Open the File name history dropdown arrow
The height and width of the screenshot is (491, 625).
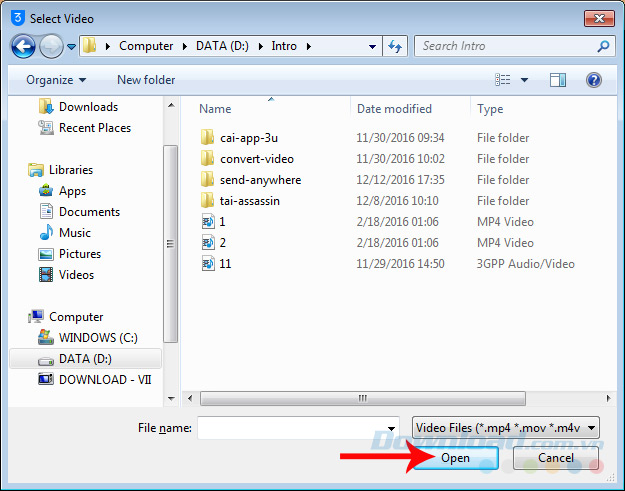pos(391,428)
